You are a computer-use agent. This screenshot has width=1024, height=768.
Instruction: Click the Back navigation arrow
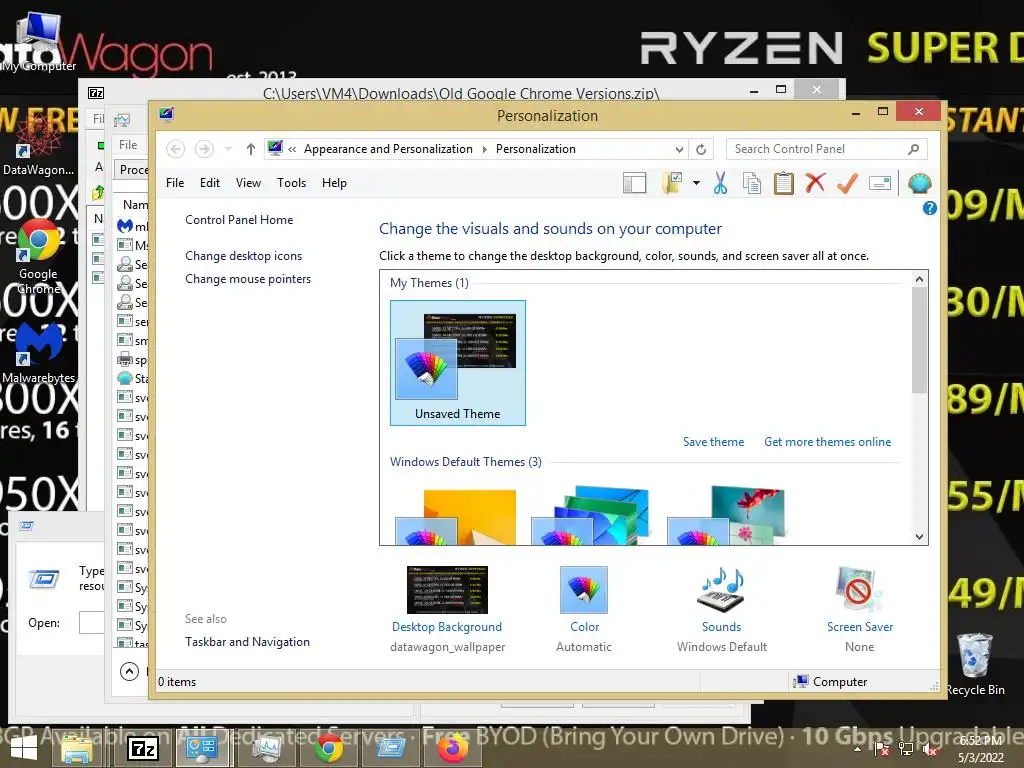tap(175, 149)
